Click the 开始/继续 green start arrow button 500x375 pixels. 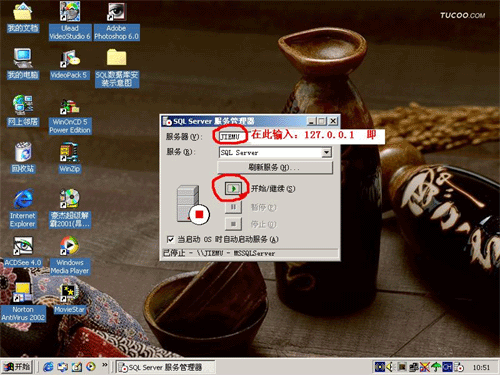(x=233, y=189)
